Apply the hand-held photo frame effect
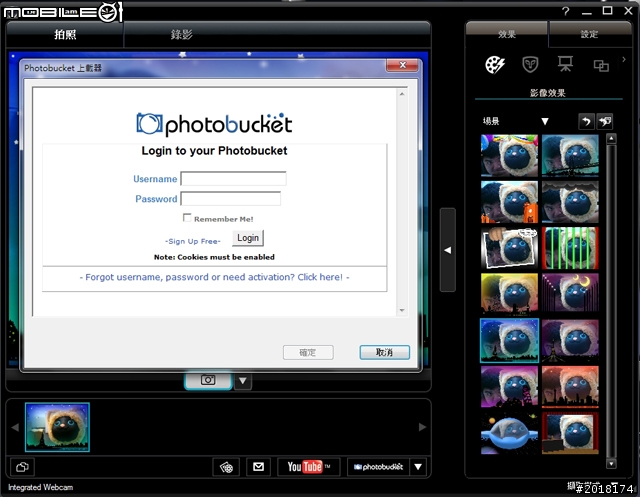 (509, 248)
